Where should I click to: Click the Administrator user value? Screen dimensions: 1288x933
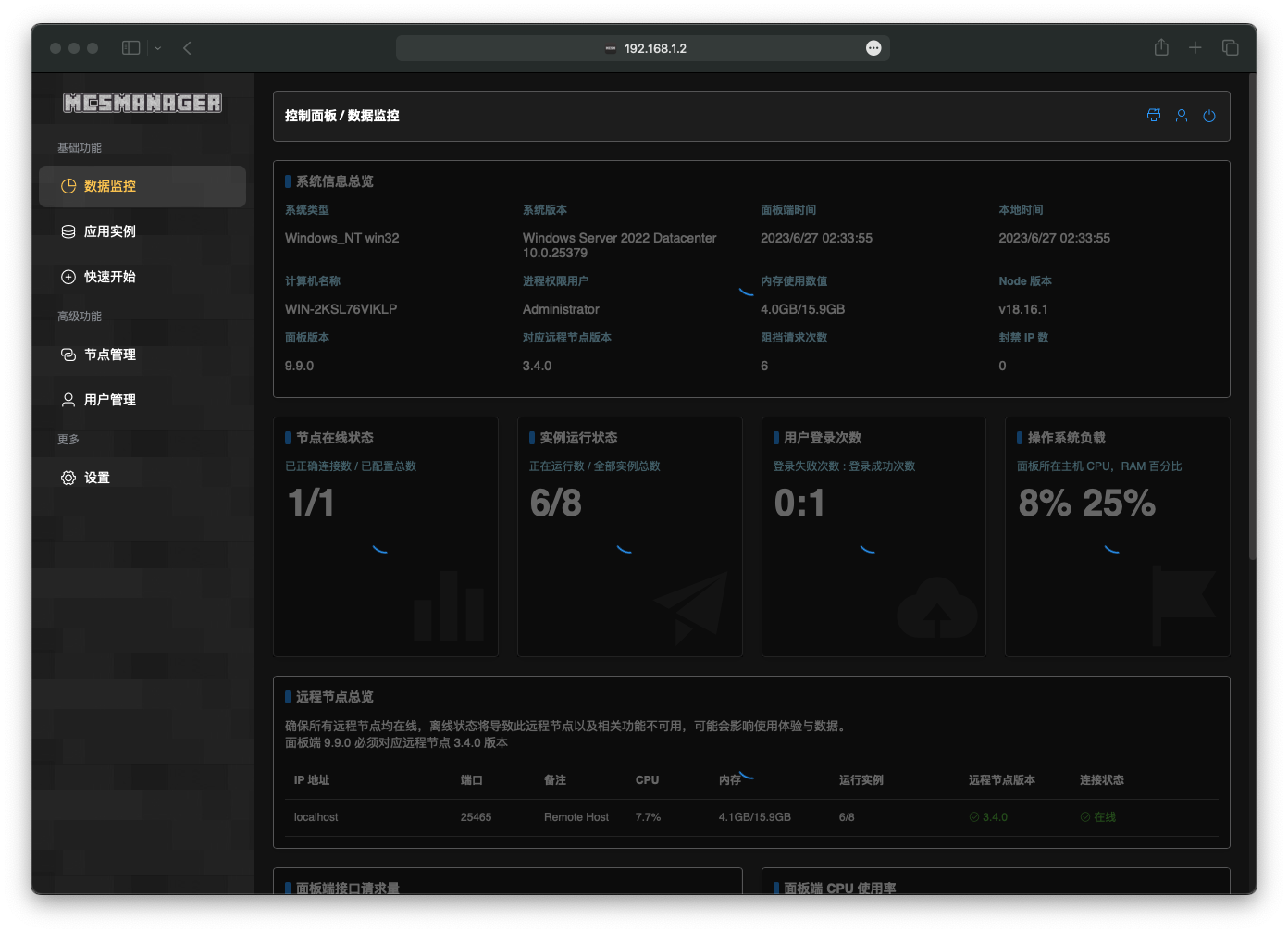click(562, 309)
